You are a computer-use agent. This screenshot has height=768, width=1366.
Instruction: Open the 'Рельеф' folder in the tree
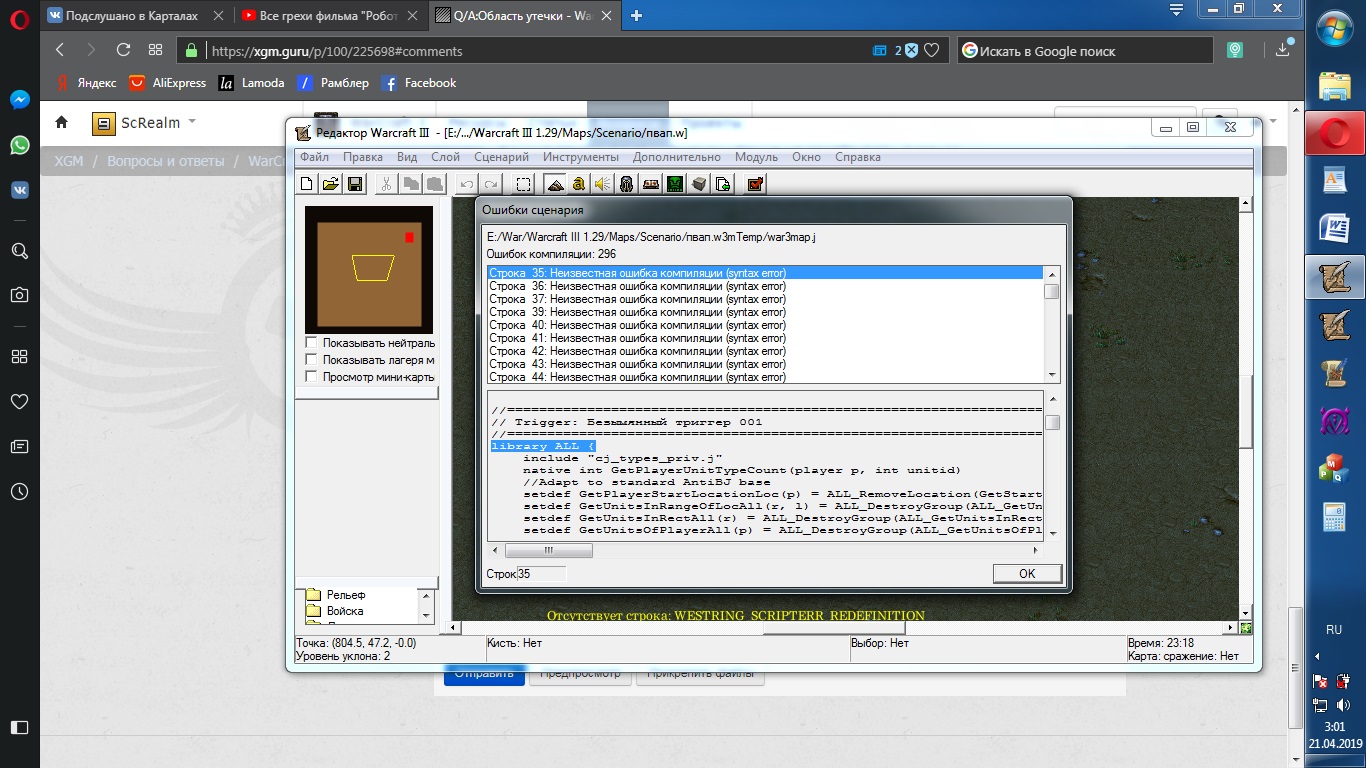[345, 596]
